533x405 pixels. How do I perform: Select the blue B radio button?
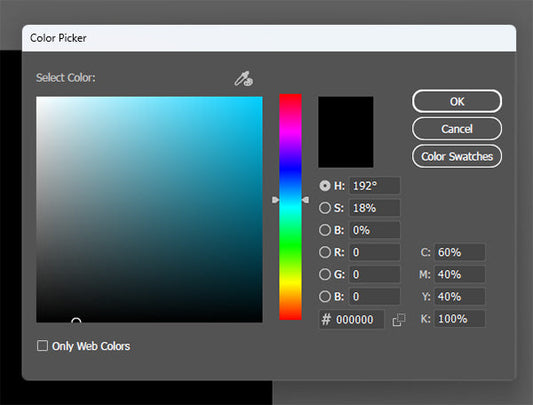pos(325,296)
